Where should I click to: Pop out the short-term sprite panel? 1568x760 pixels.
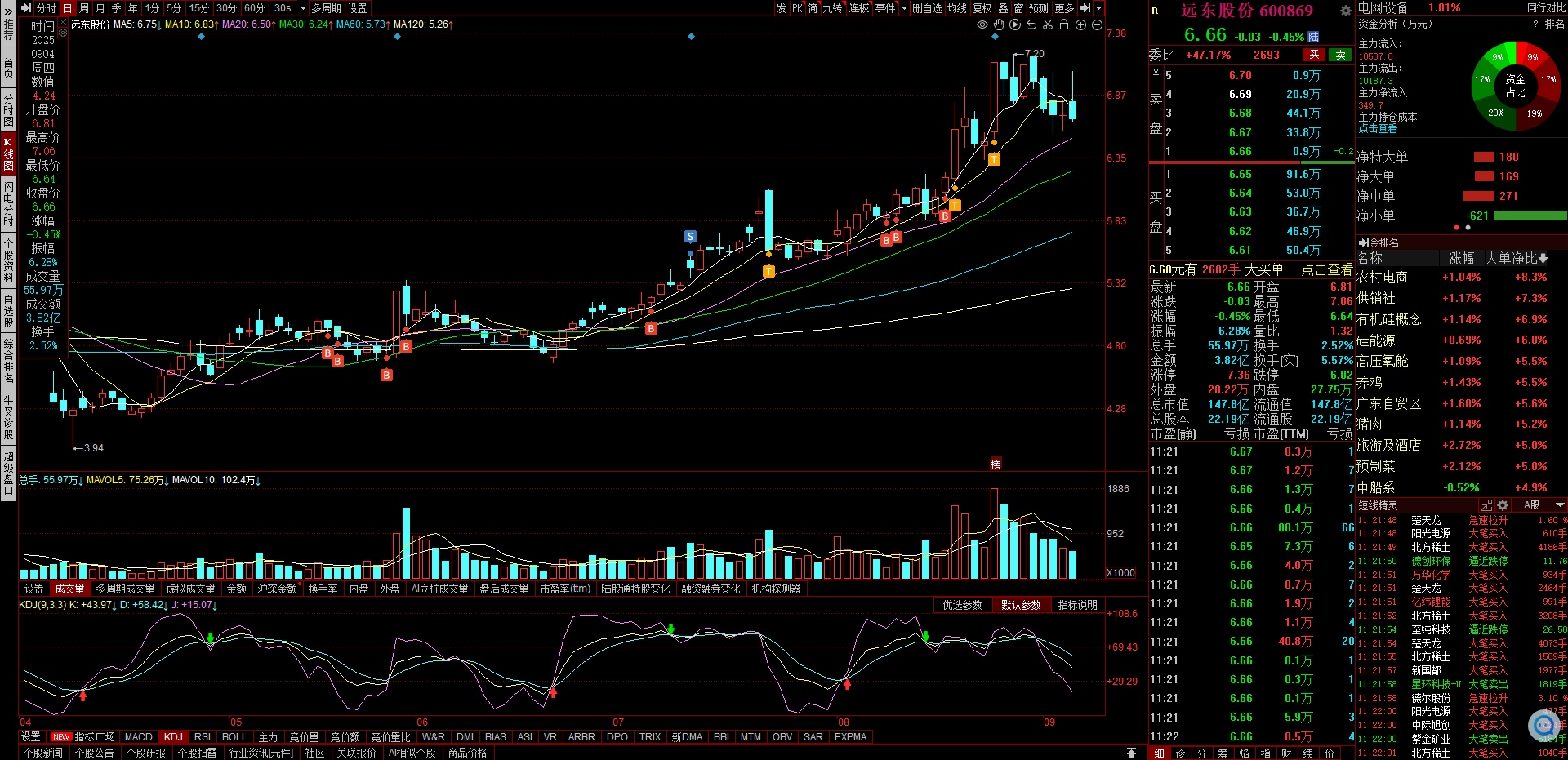pos(1486,505)
